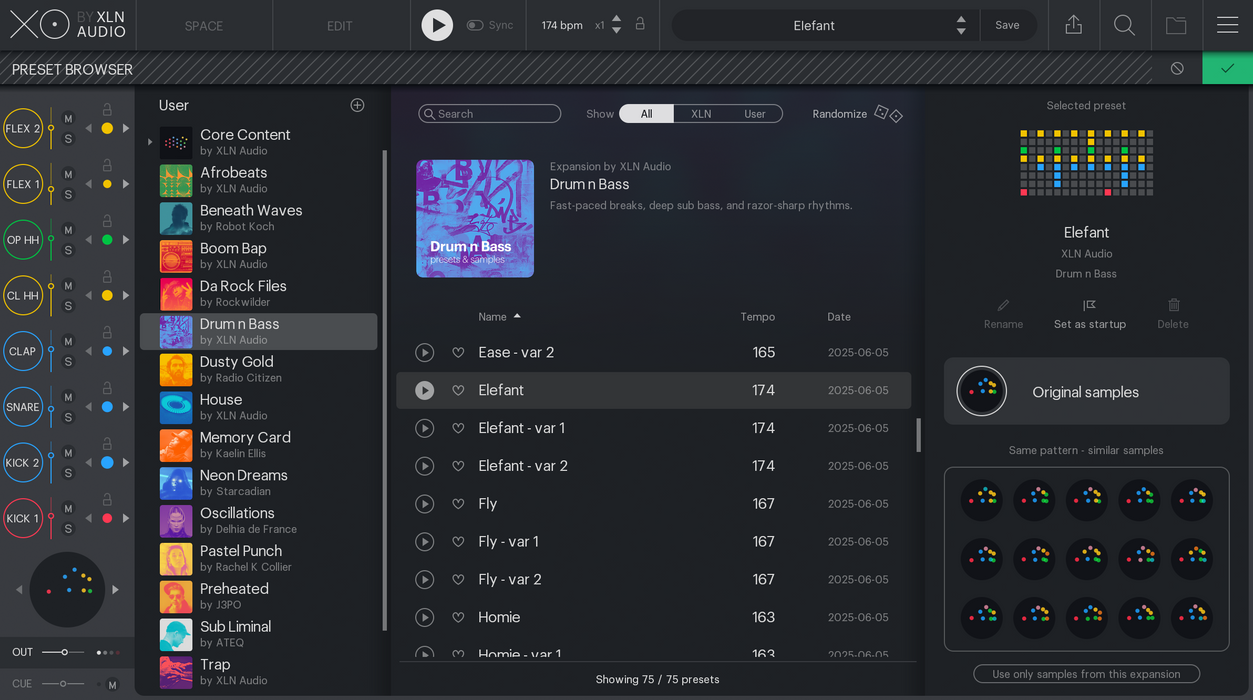Click the share/export icon in the top bar
The width and height of the screenshot is (1253, 700).
coord(1073,25)
